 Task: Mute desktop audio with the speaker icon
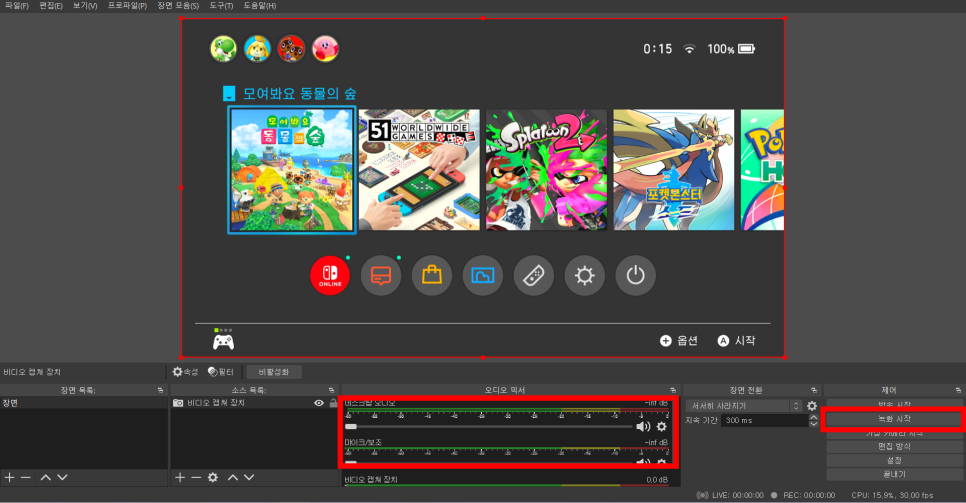643,427
